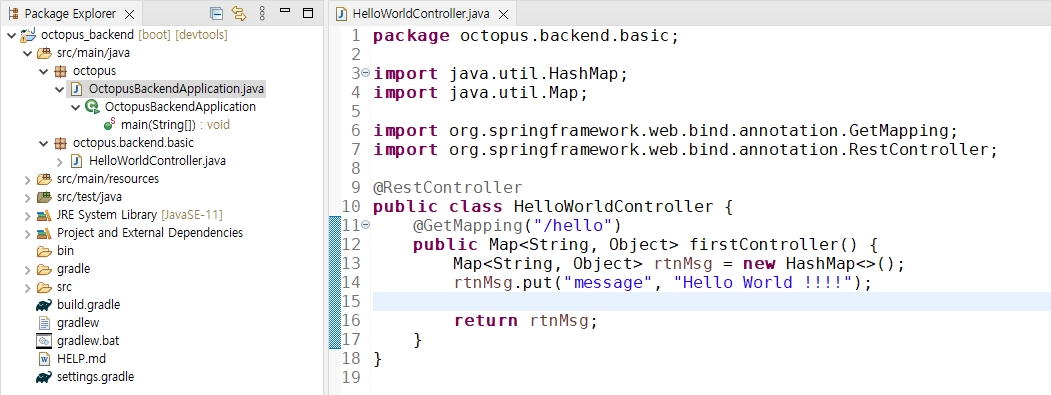Expand JRE System Library node
The image size is (1051, 395).
27,215
